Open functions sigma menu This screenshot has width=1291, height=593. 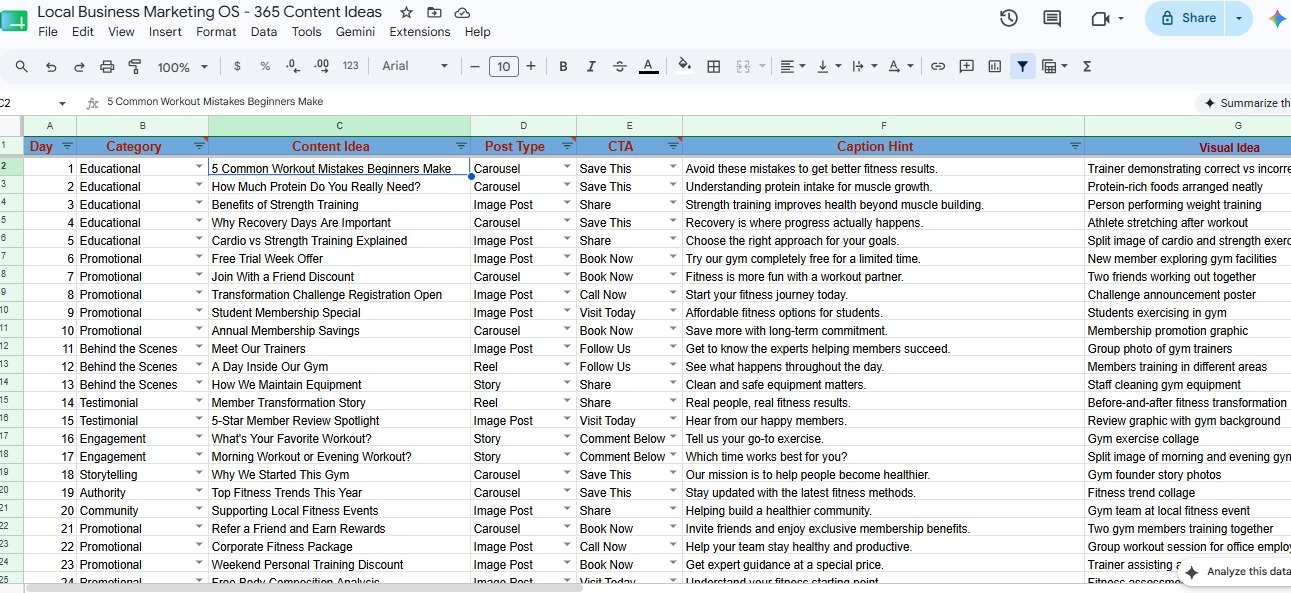[1087, 67]
